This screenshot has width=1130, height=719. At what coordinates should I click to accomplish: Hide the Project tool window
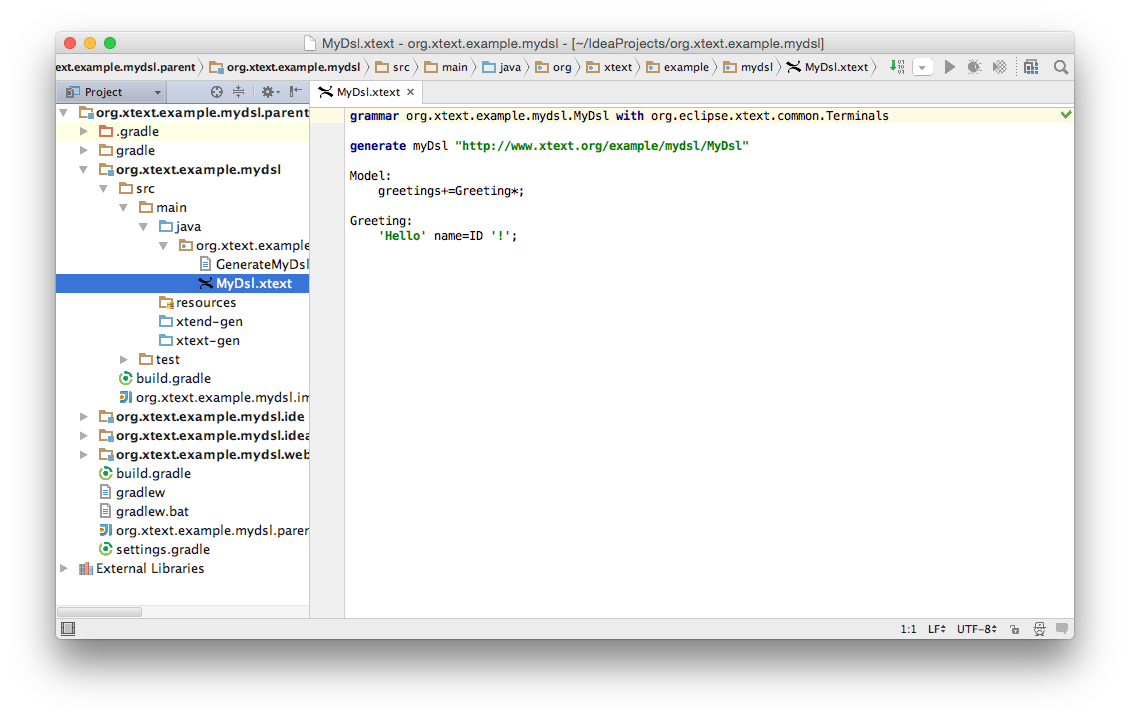pos(295,91)
